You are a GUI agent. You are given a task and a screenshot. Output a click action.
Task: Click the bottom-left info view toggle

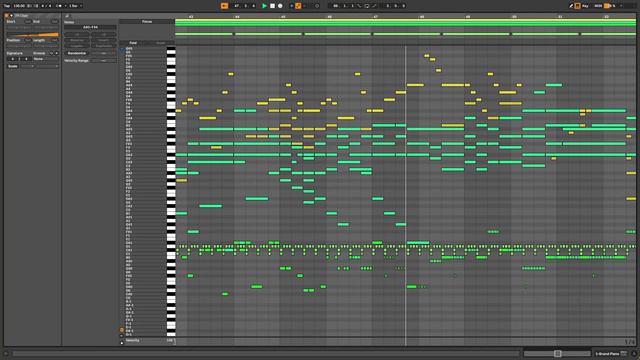[6, 353]
